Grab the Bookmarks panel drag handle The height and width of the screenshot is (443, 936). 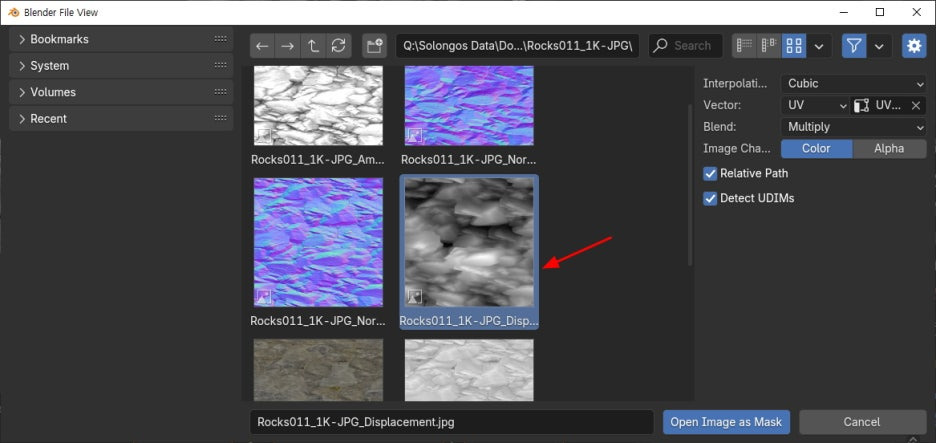point(220,39)
